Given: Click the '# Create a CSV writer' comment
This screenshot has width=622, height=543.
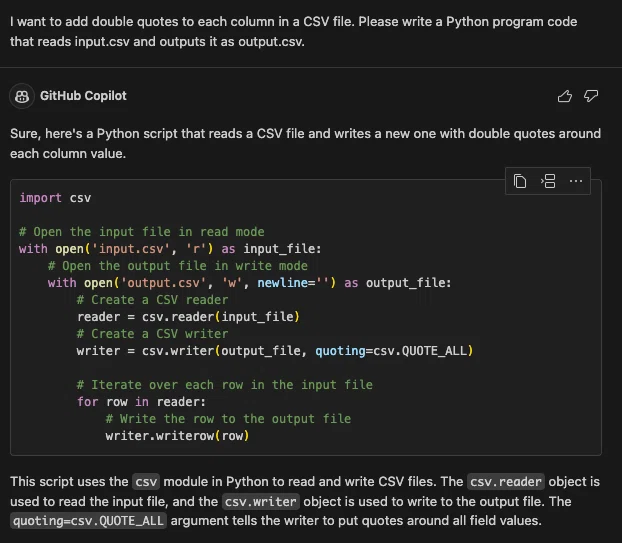Looking at the screenshot, I should pyautogui.click(x=152, y=334).
